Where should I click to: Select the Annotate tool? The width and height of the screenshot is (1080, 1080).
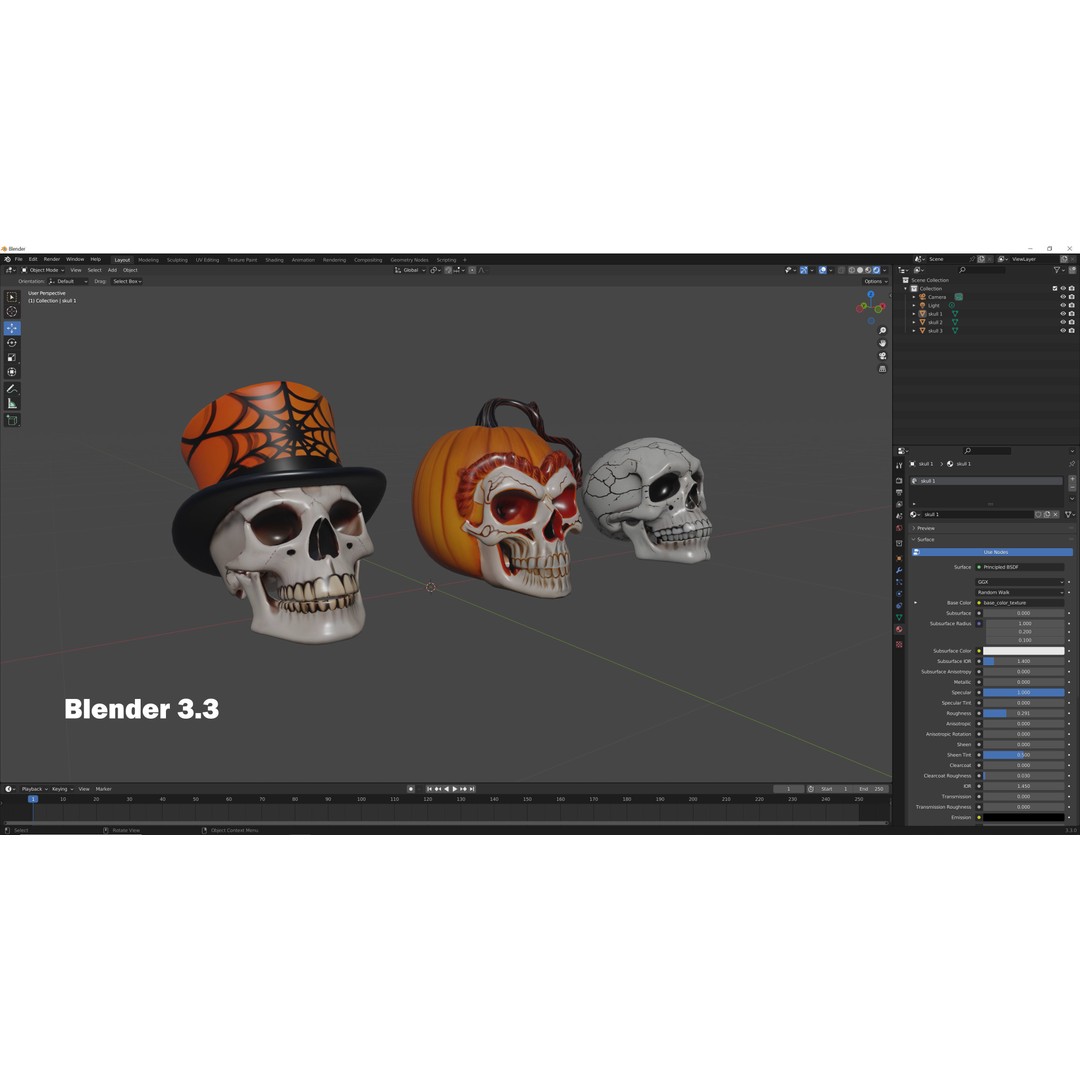[12, 388]
